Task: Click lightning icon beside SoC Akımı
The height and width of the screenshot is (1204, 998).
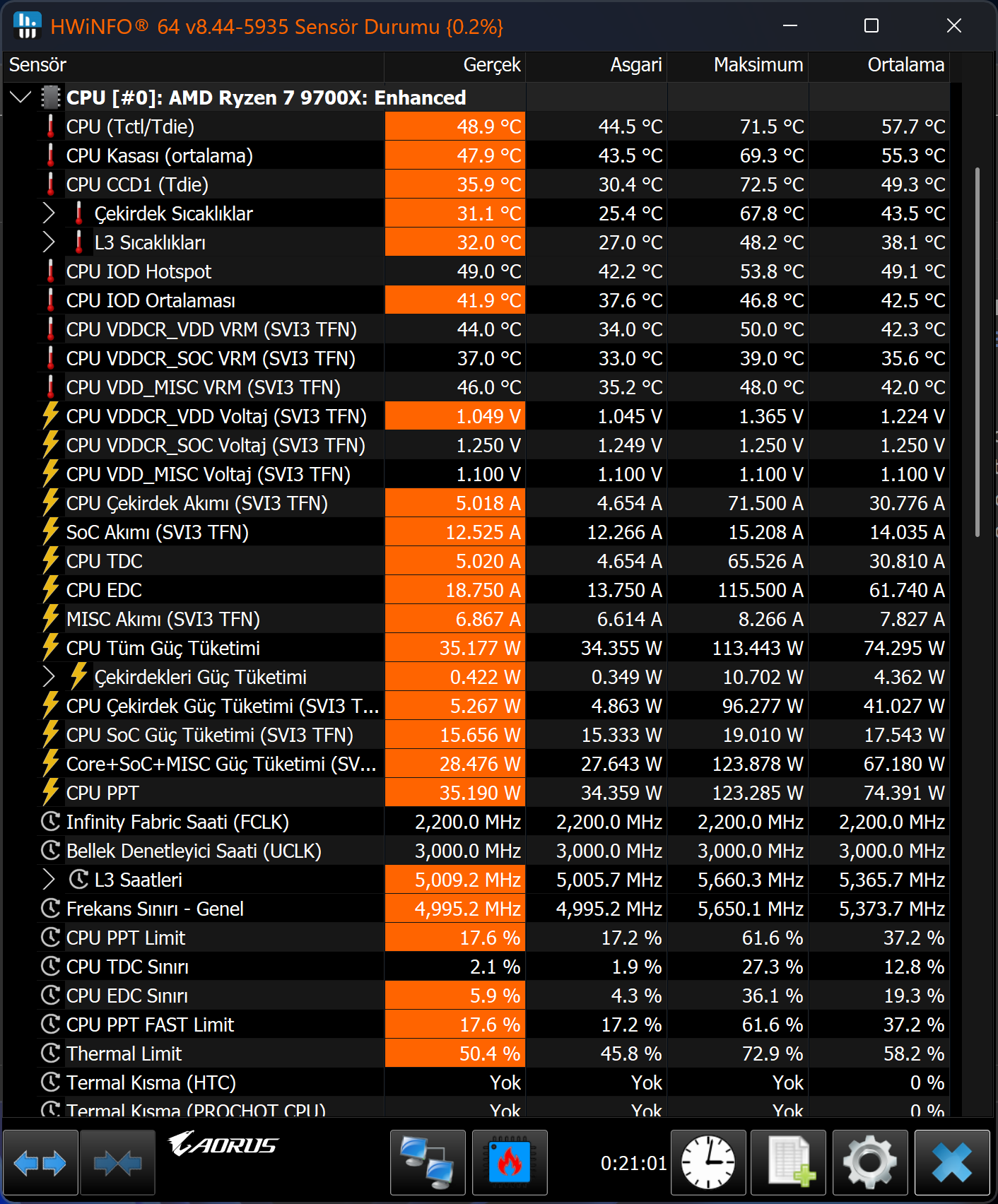Action: tap(50, 532)
